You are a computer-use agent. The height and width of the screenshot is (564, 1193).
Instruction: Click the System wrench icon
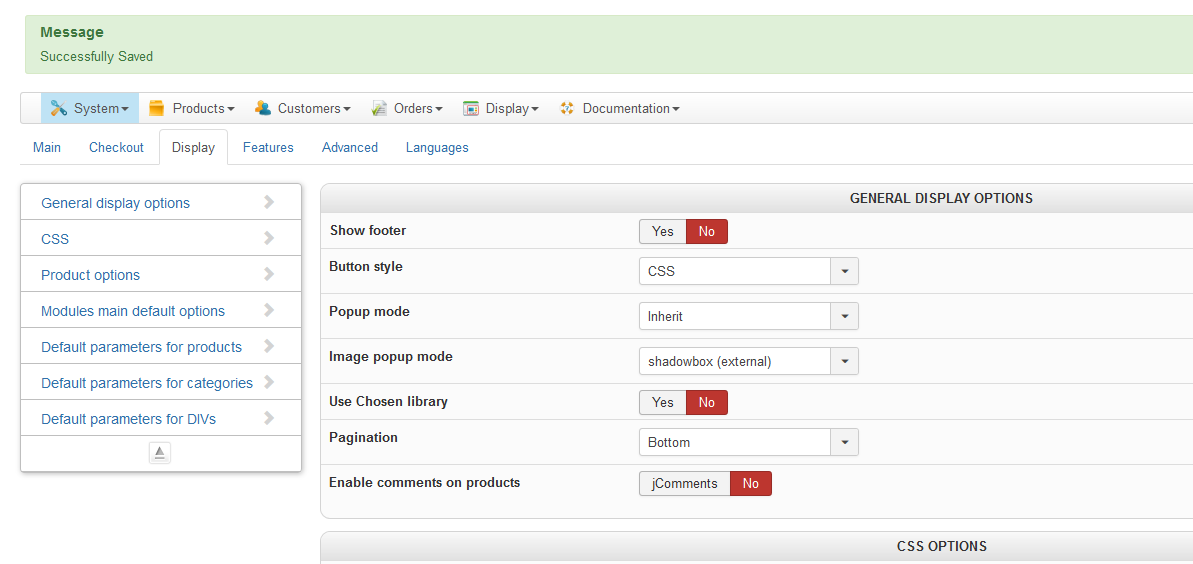pos(59,108)
